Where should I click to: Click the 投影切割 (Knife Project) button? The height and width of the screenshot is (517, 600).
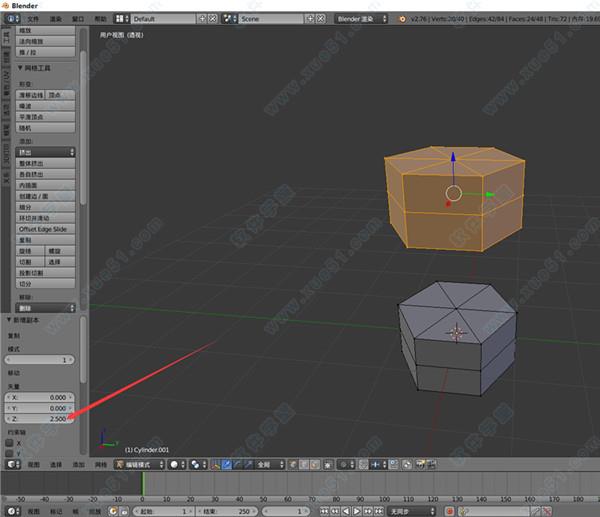[x=45, y=273]
